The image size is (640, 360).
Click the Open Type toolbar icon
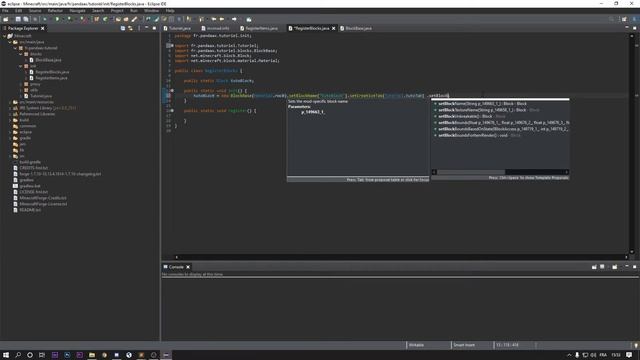(118, 19)
